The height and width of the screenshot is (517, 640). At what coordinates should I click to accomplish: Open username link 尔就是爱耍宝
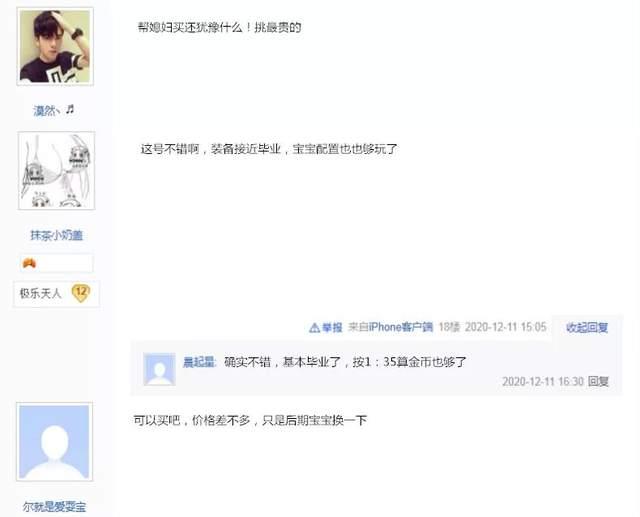pyautogui.click(x=54, y=507)
